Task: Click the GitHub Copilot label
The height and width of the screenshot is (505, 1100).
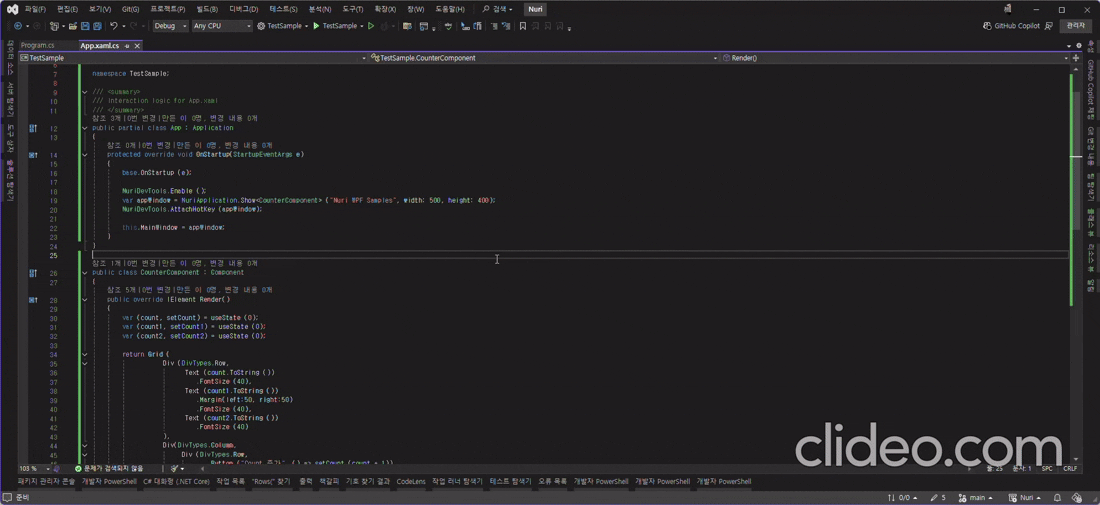Action: pyautogui.click(x=1017, y=26)
